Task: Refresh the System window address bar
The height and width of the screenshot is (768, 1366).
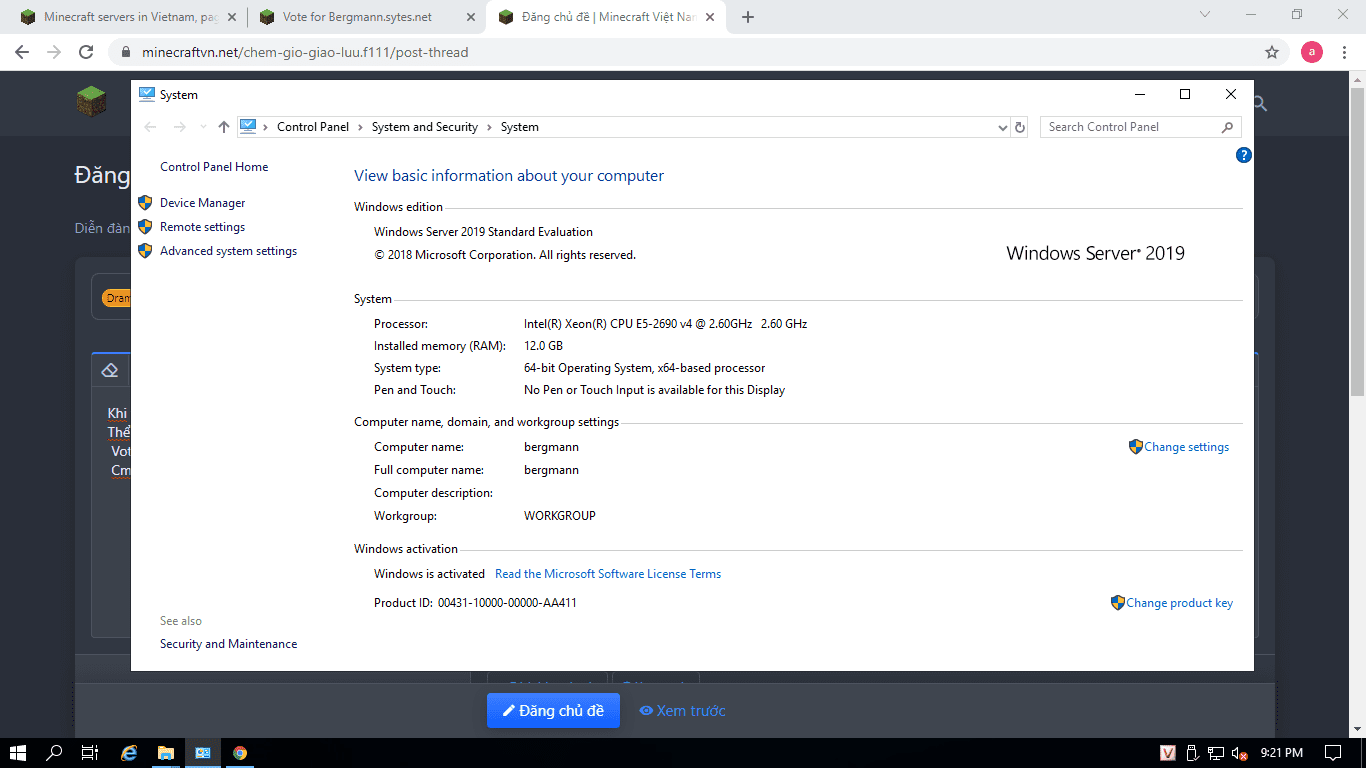Action: tap(1020, 127)
